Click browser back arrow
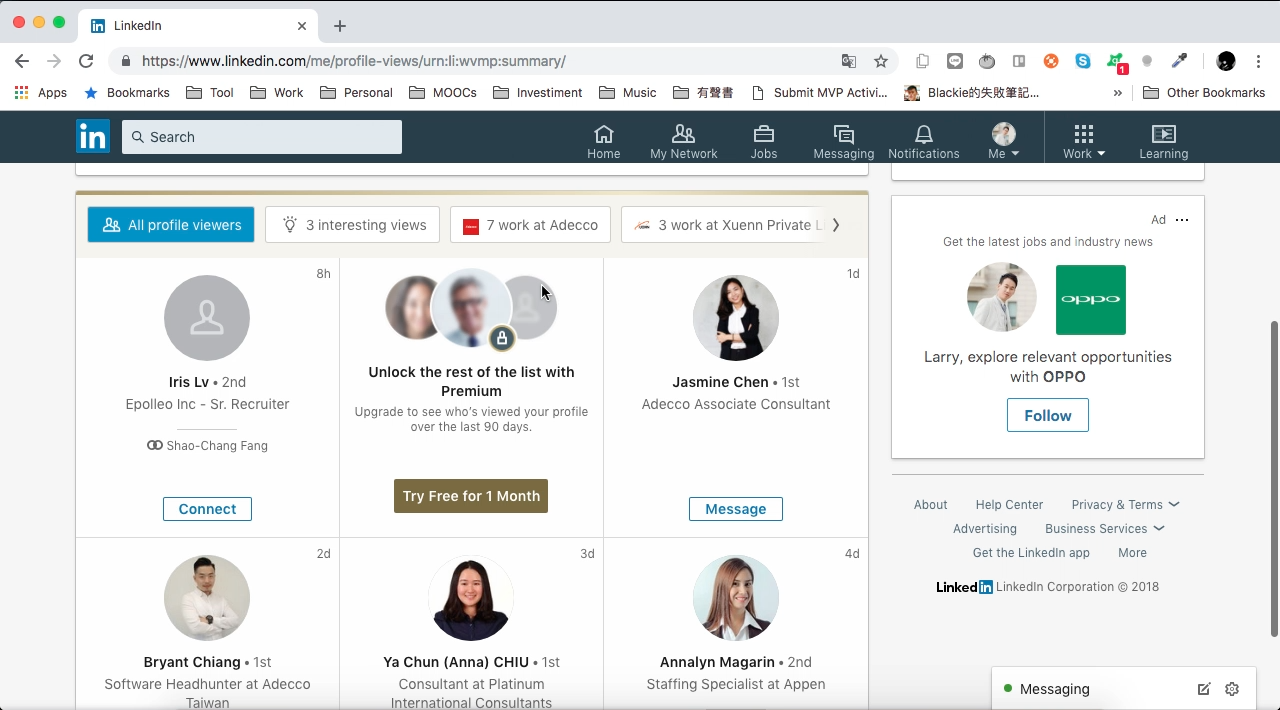 (22, 61)
